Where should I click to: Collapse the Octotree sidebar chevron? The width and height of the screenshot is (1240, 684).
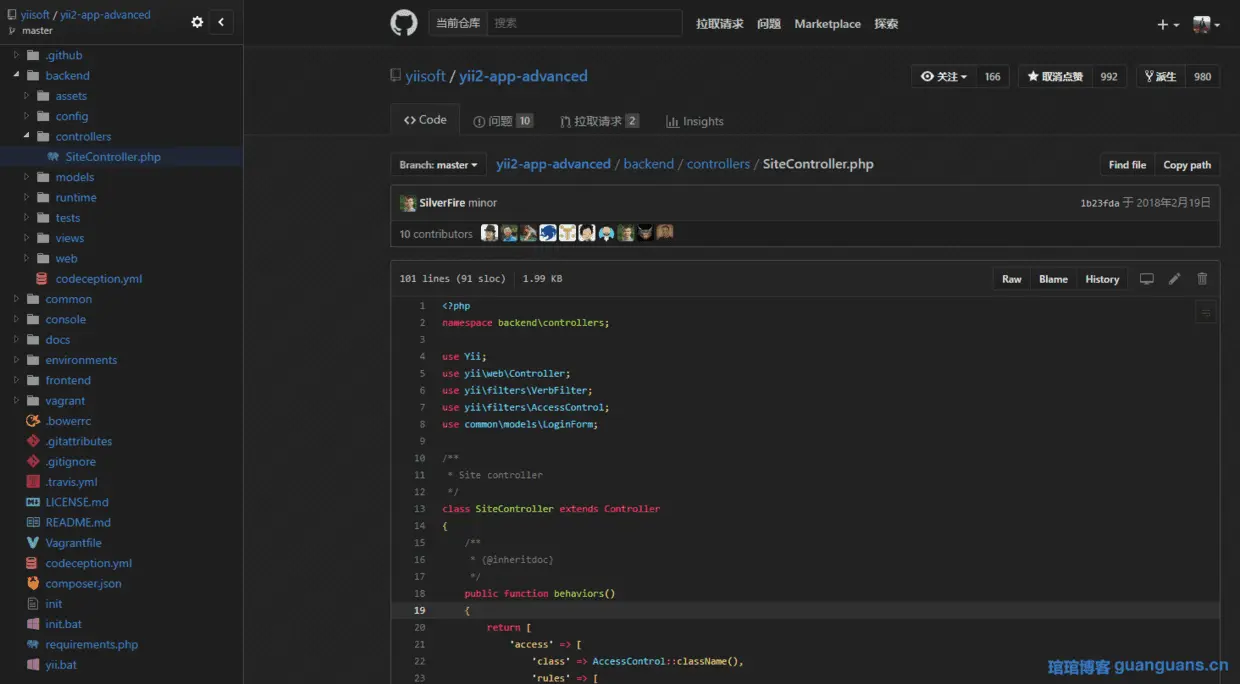(221, 22)
